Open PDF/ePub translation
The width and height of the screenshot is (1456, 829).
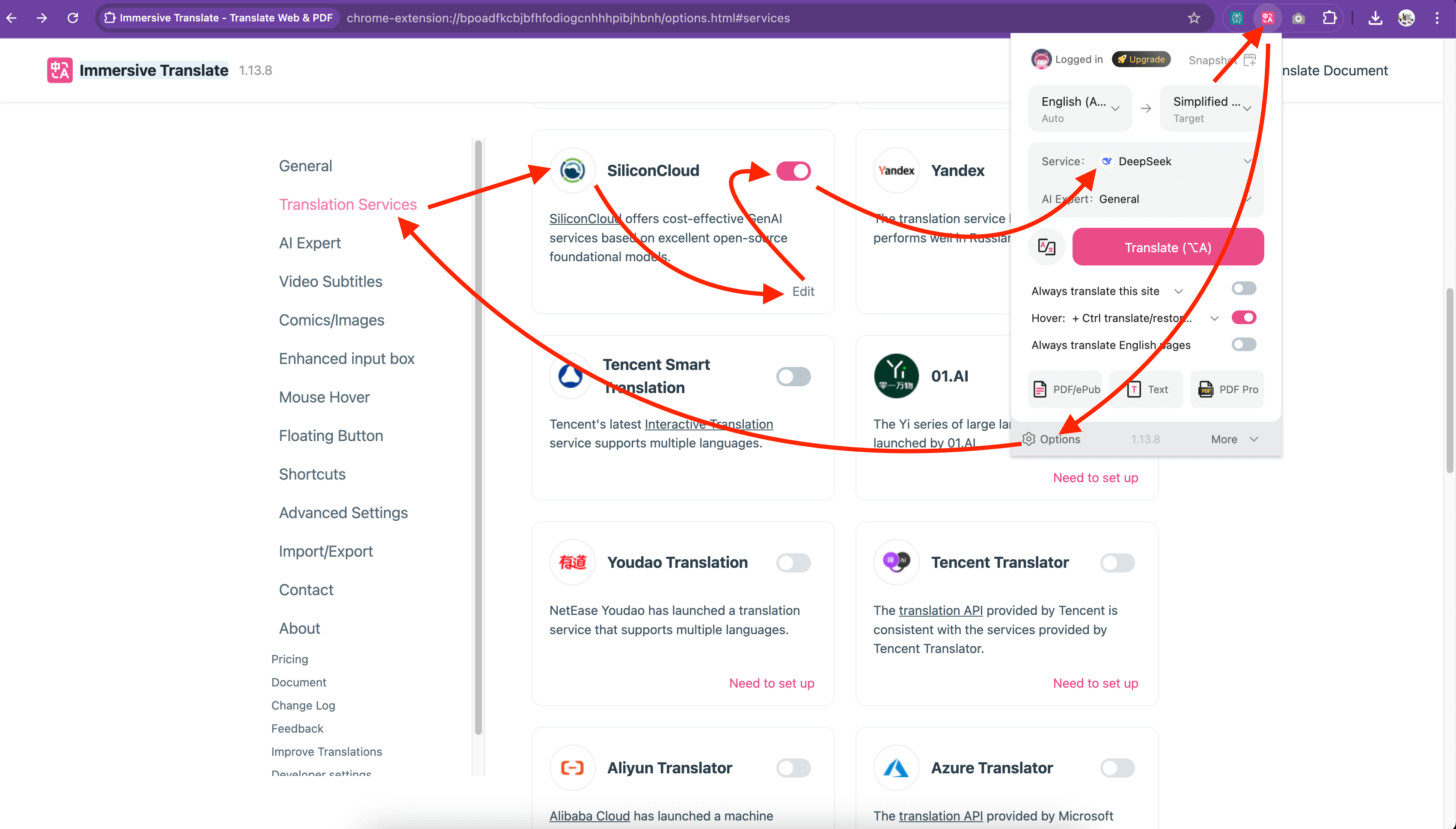pos(1065,389)
